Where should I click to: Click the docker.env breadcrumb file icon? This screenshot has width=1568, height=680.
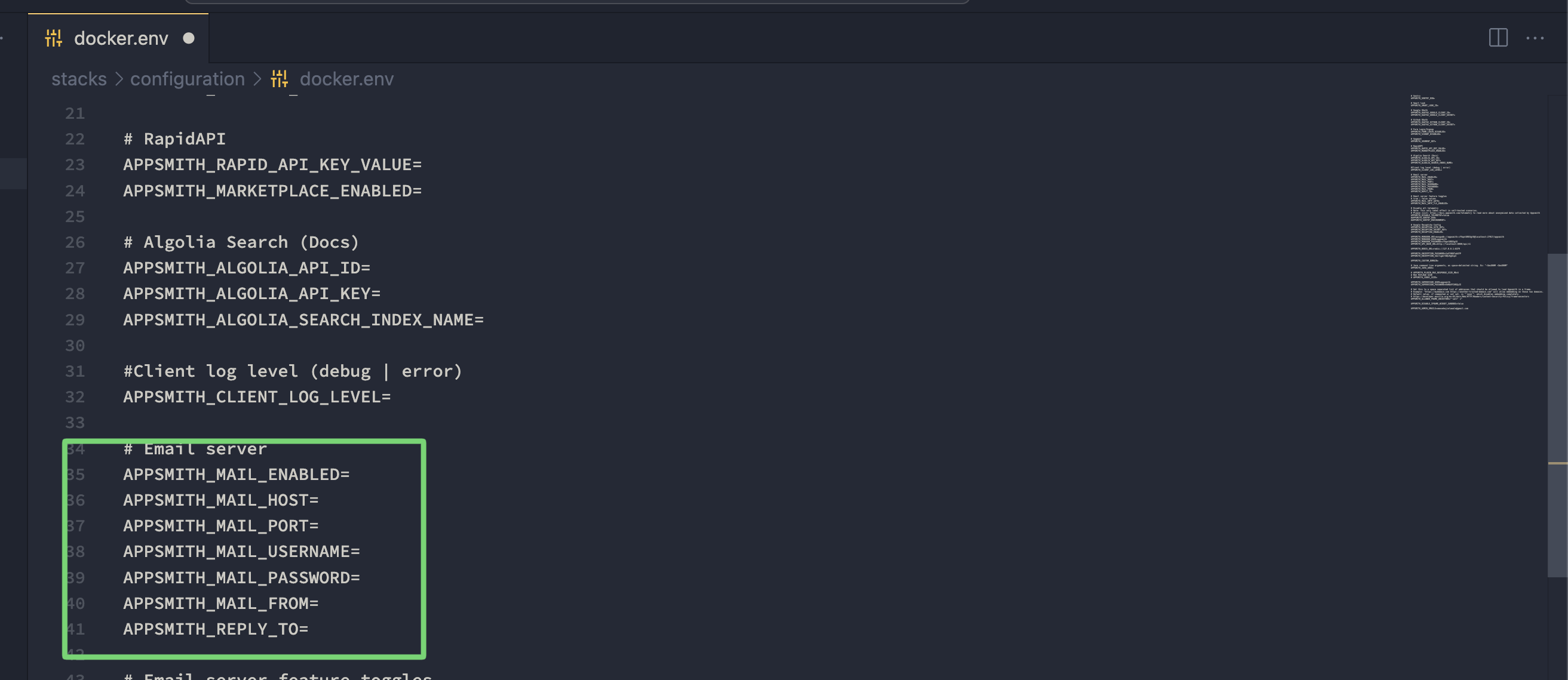coord(280,79)
